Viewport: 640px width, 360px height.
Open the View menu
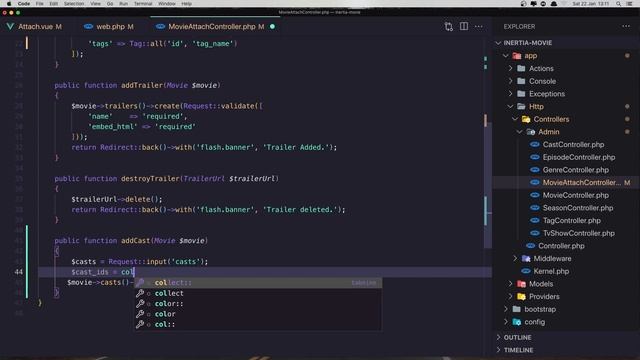click(x=95, y=4)
